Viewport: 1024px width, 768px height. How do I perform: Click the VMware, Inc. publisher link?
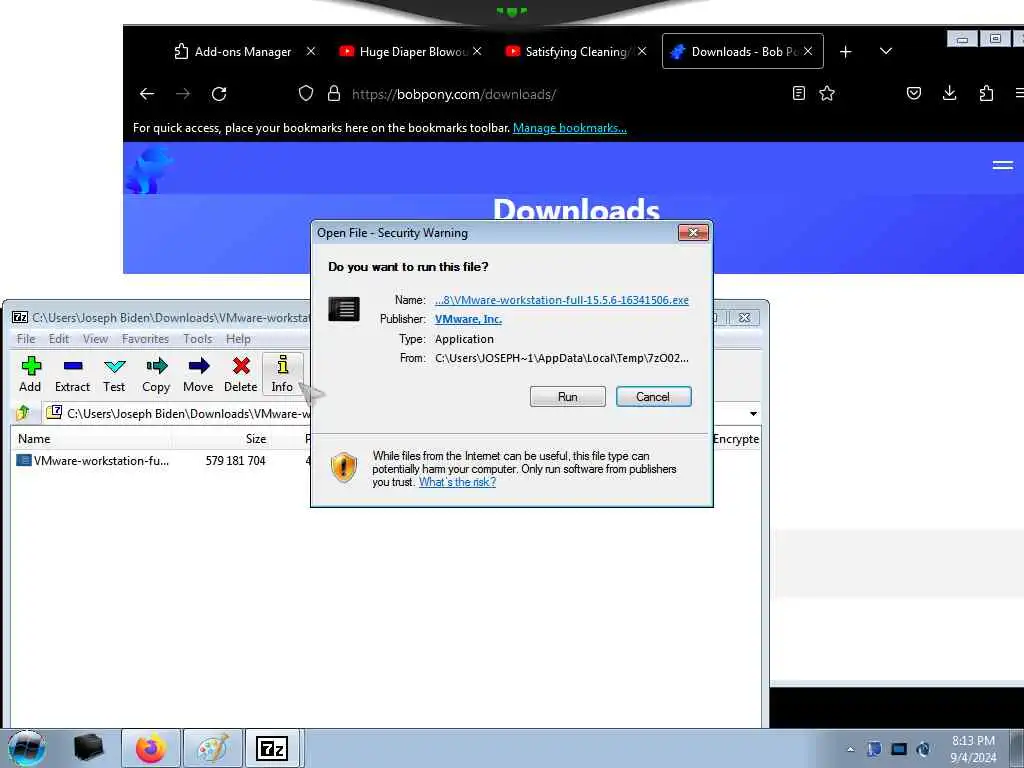pos(468,319)
